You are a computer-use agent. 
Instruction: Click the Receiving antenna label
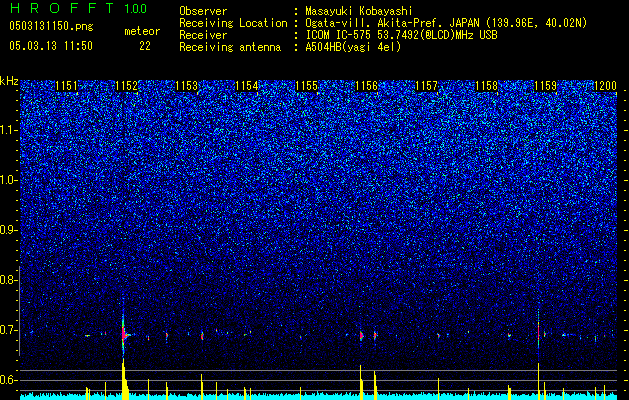click(230, 47)
